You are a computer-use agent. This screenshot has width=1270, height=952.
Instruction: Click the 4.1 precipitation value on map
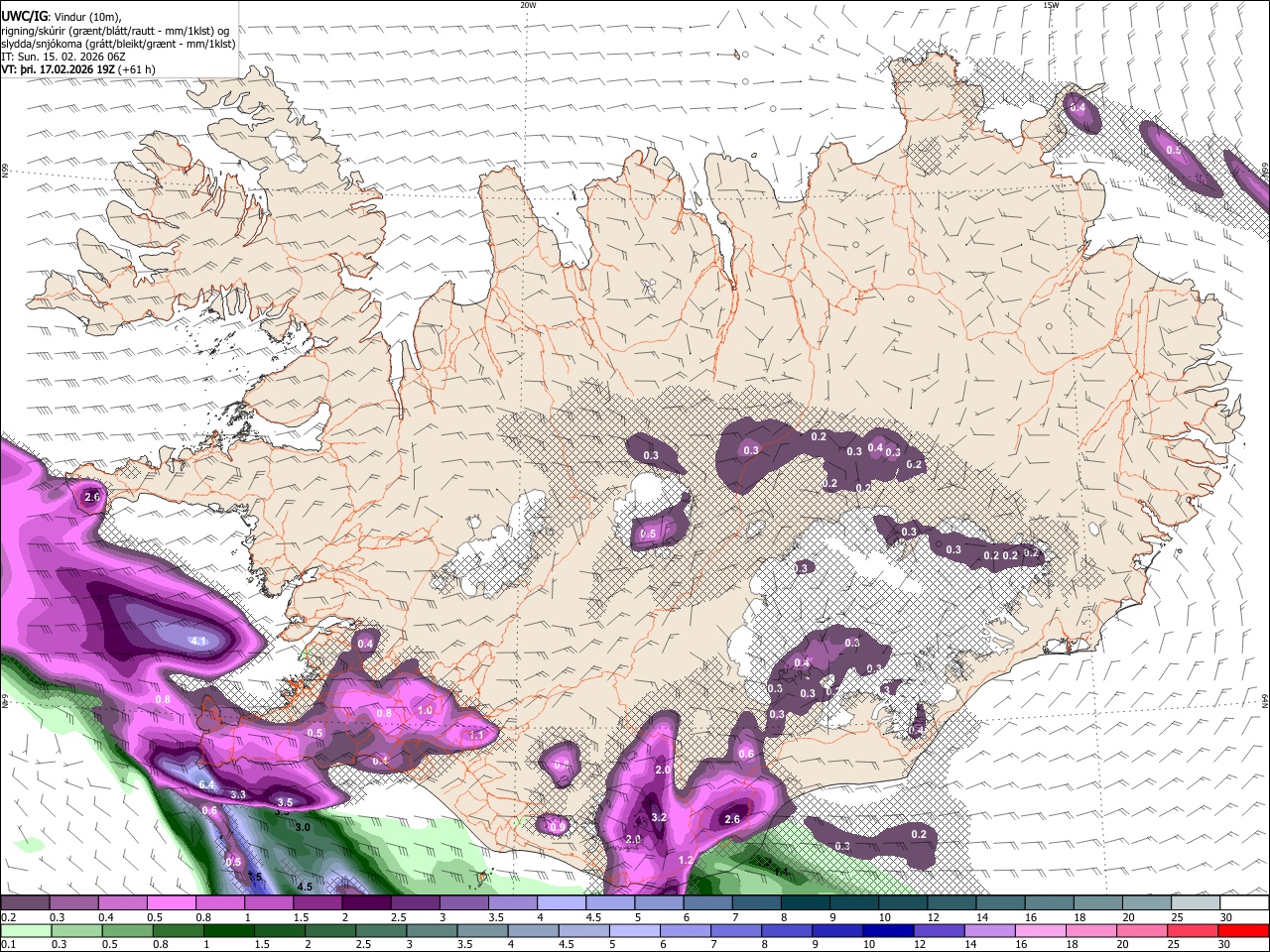point(198,641)
